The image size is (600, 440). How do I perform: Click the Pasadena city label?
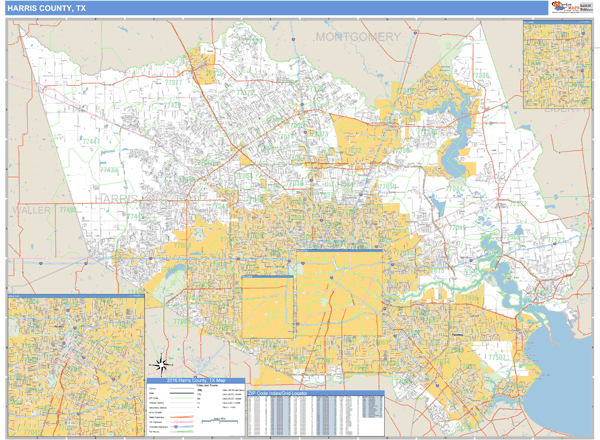(x=457, y=334)
